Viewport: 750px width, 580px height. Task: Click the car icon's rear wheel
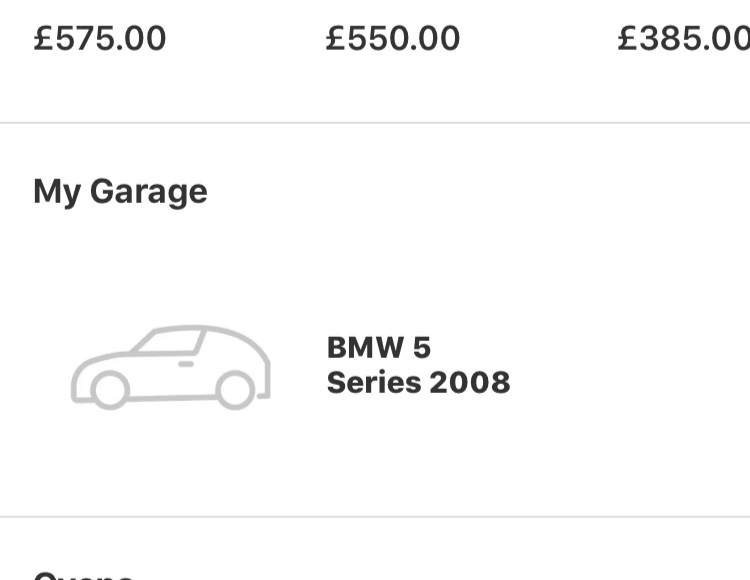tap(235, 390)
